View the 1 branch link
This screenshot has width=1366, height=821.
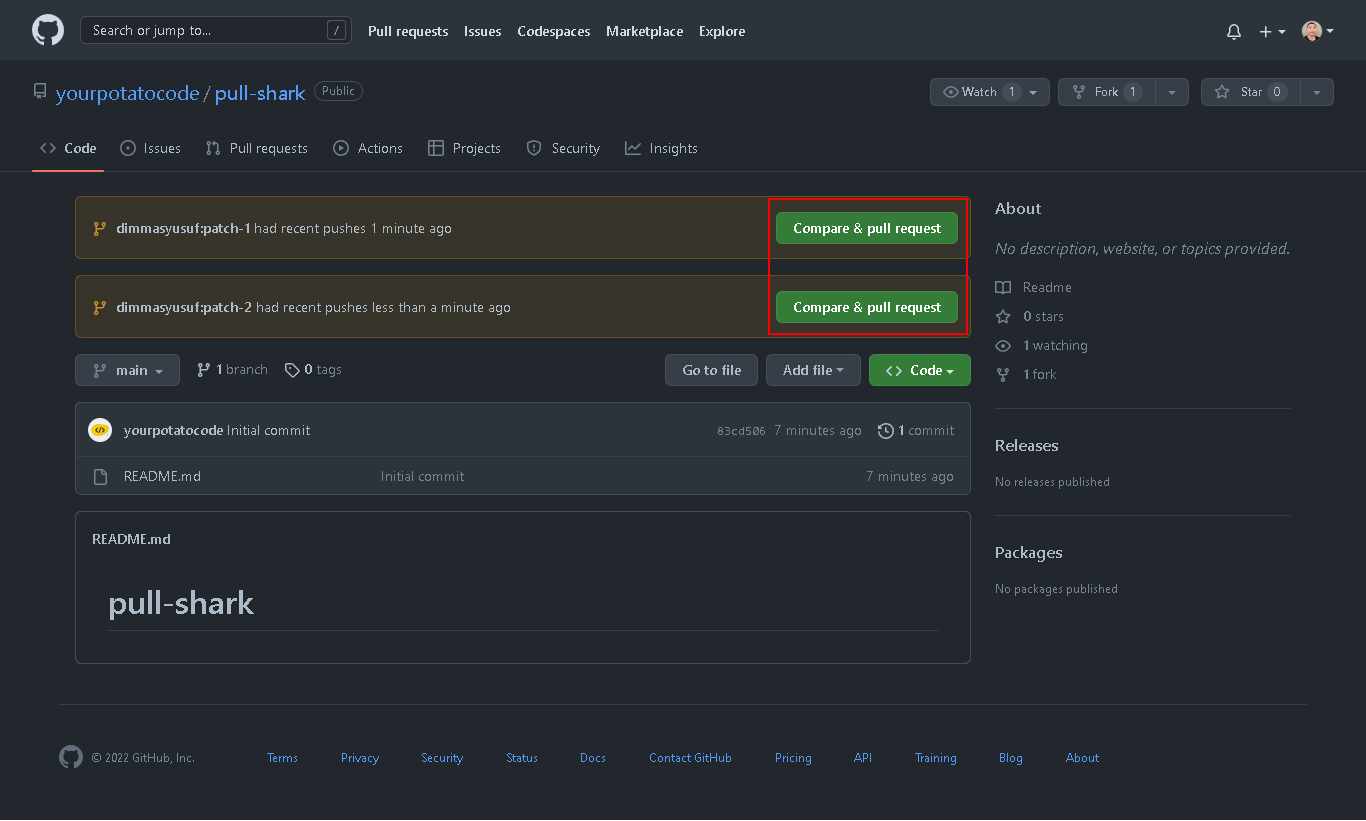232,370
